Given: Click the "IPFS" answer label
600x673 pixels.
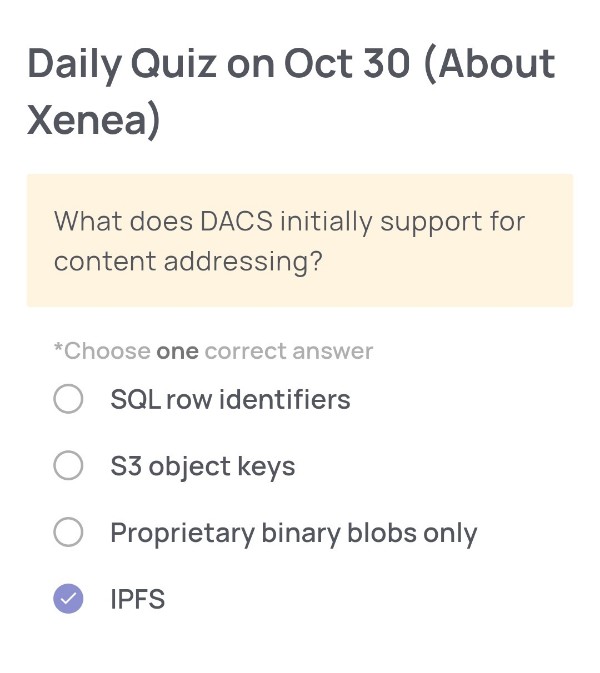Looking at the screenshot, I should (137, 600).
